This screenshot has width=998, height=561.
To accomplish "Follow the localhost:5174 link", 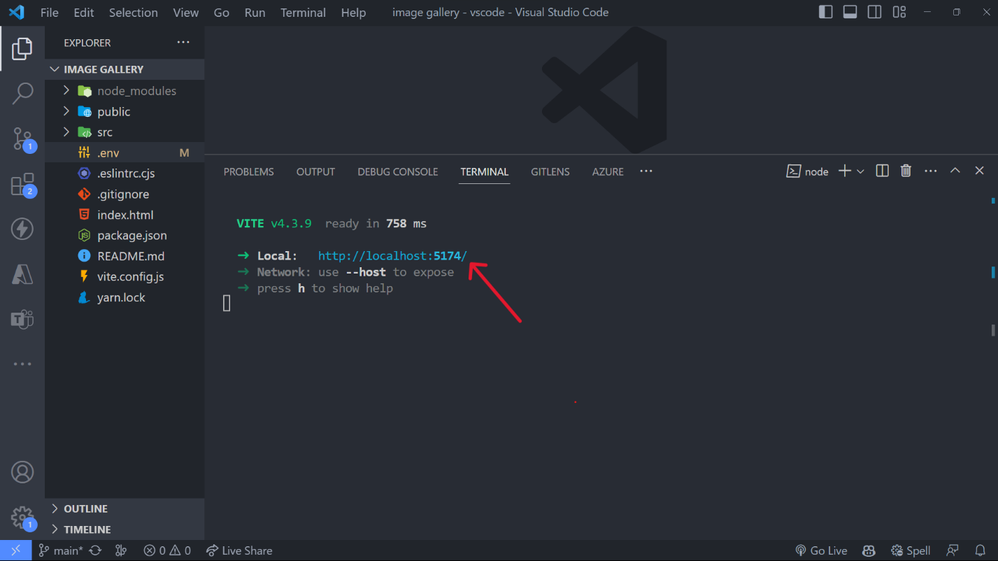I will pyautogui.click(x=393, y=256).
